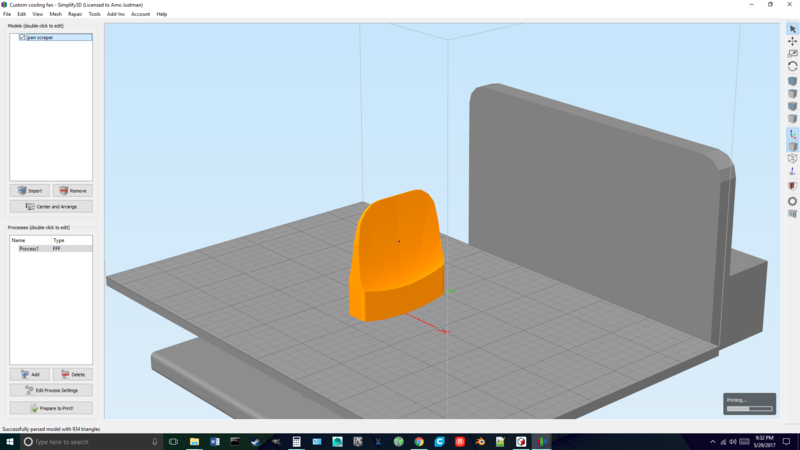This screenshot has width=800, height=450.
Task: Switch to the default view cube
Action: (x=792, y=81)
